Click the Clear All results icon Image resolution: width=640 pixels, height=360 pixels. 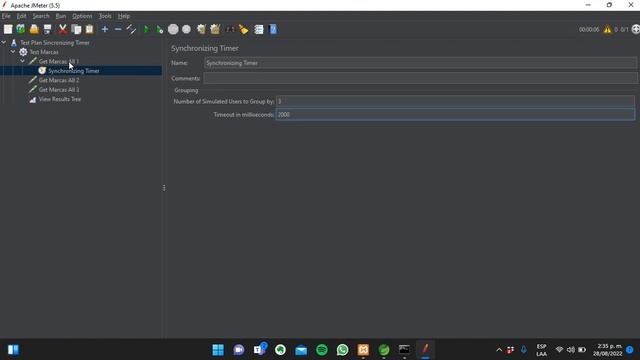coord(215,29)
